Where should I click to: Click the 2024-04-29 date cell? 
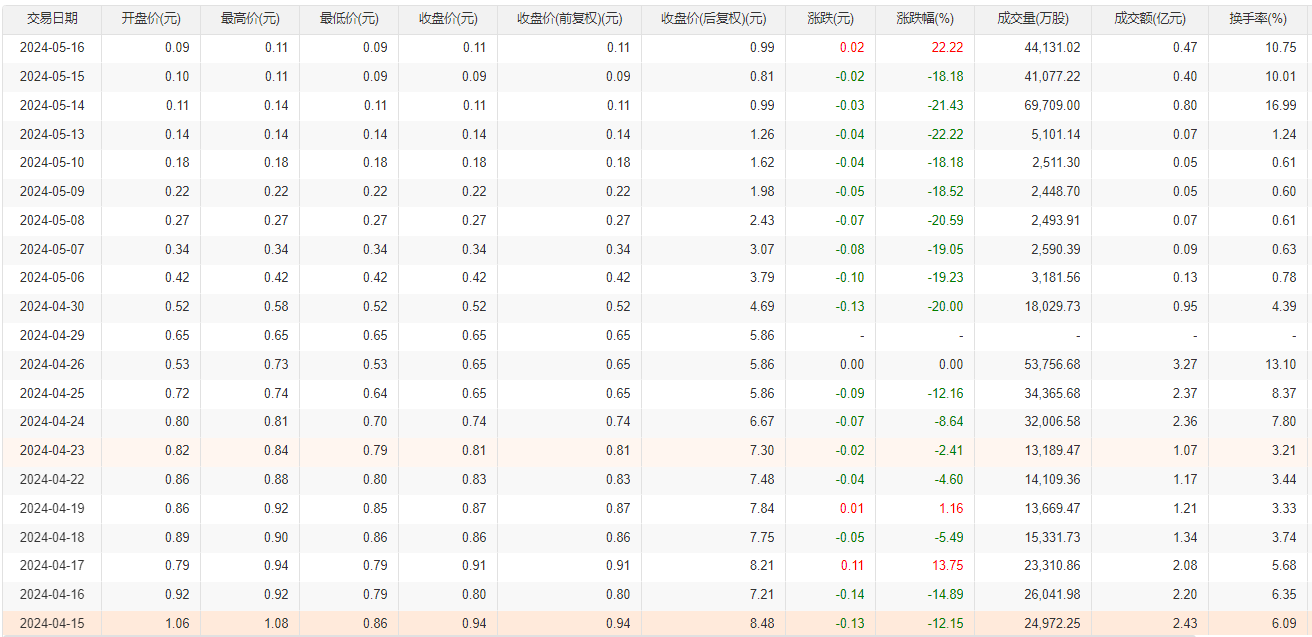tap(52, 336)
